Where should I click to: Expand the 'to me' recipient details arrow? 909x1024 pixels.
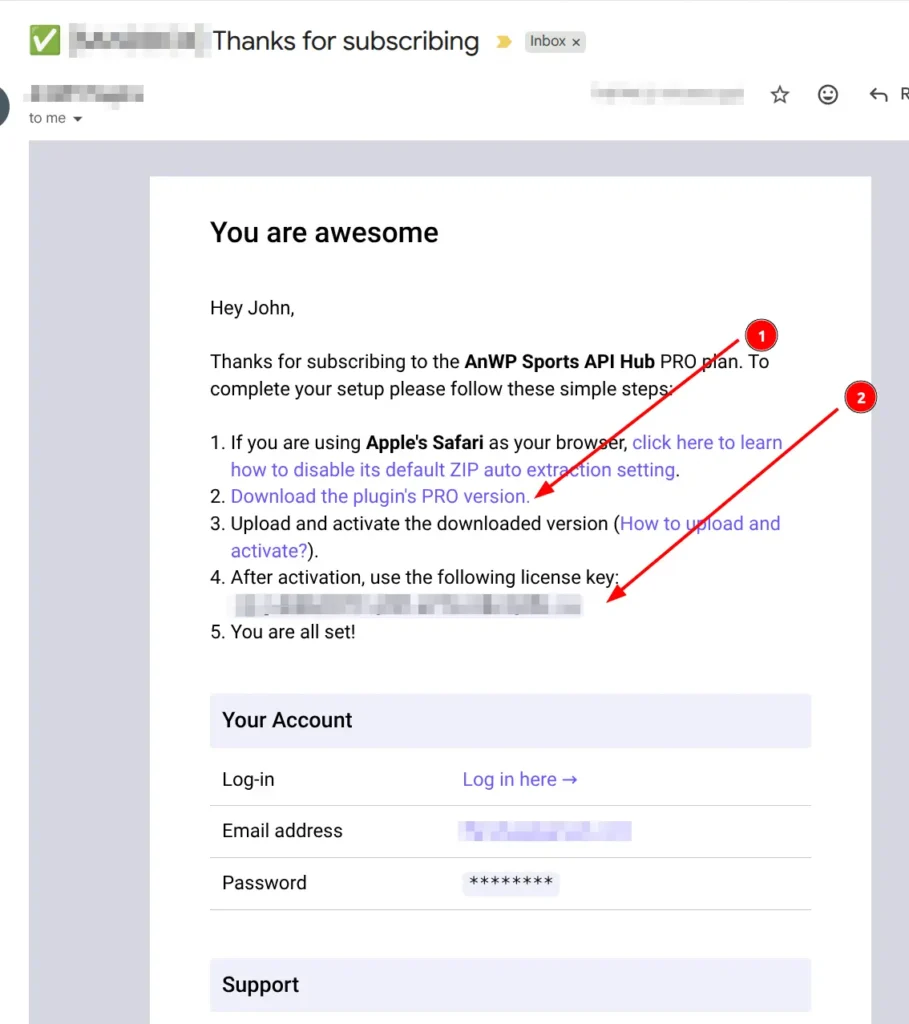(x=78, y=119)
